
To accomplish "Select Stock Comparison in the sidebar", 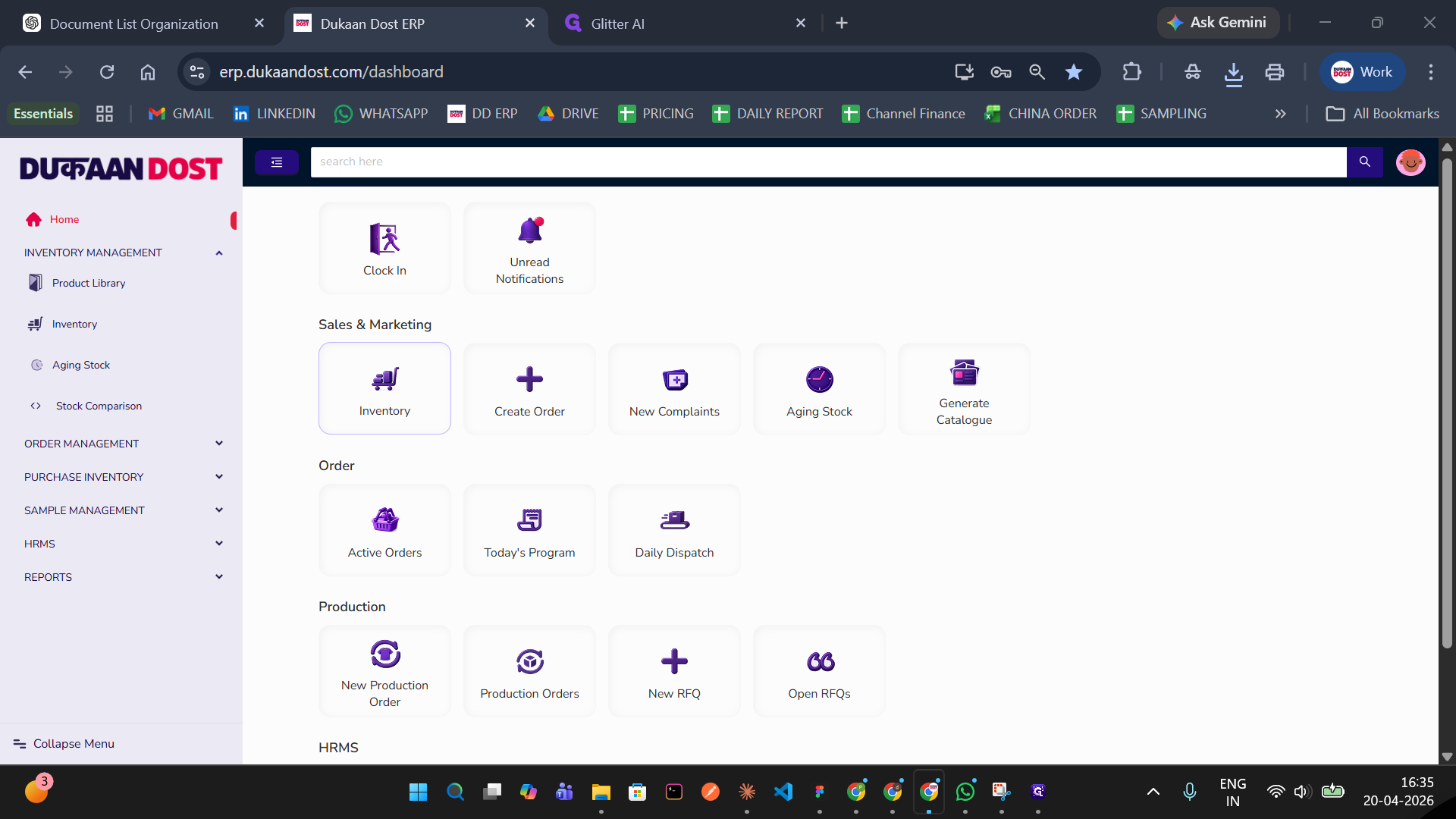I will 99,406.
